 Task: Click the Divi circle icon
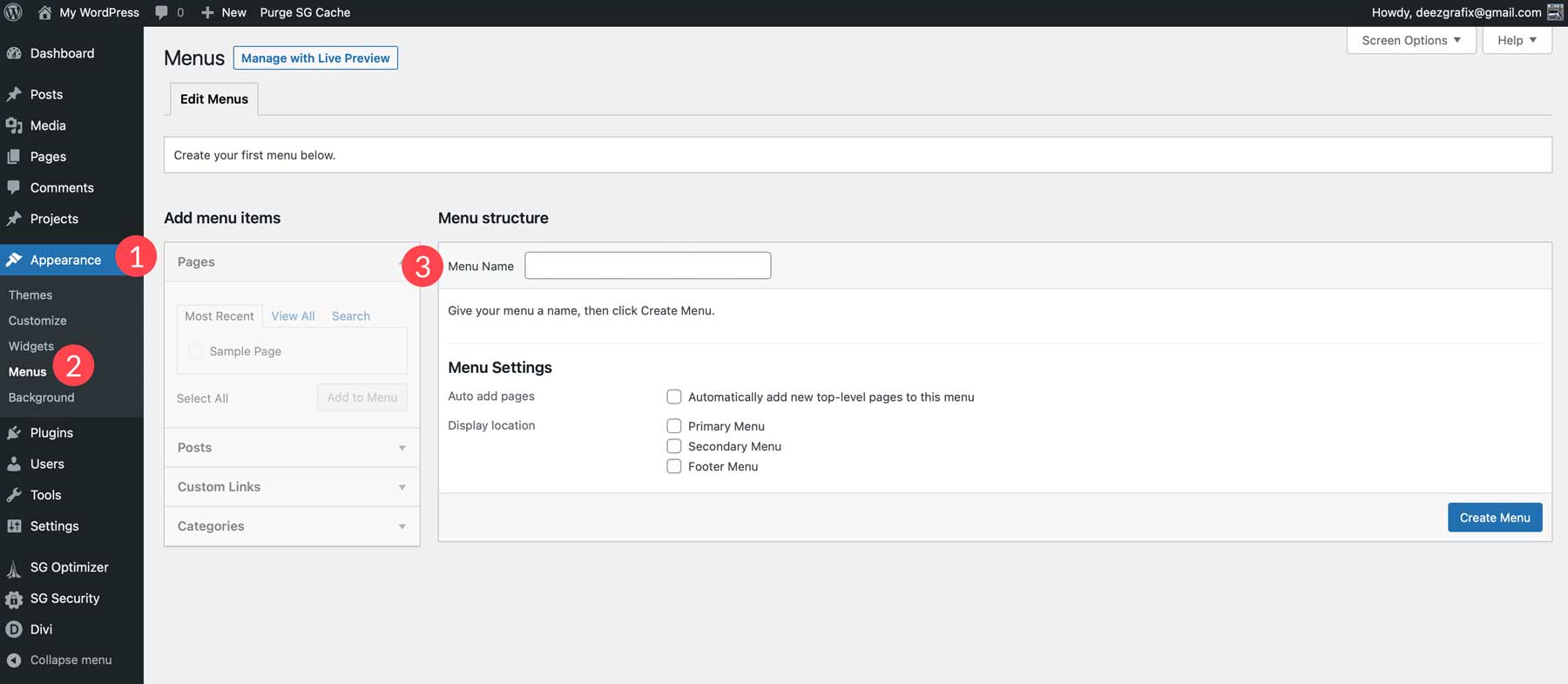coord(14,629)
